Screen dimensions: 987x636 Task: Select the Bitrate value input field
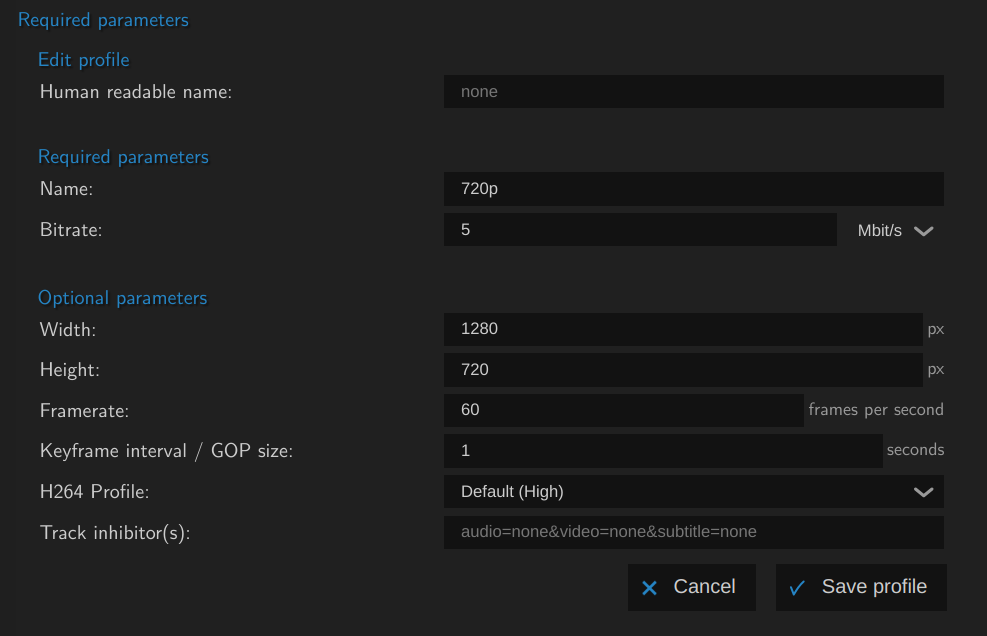pyautogui.click(x=639, y=230)
